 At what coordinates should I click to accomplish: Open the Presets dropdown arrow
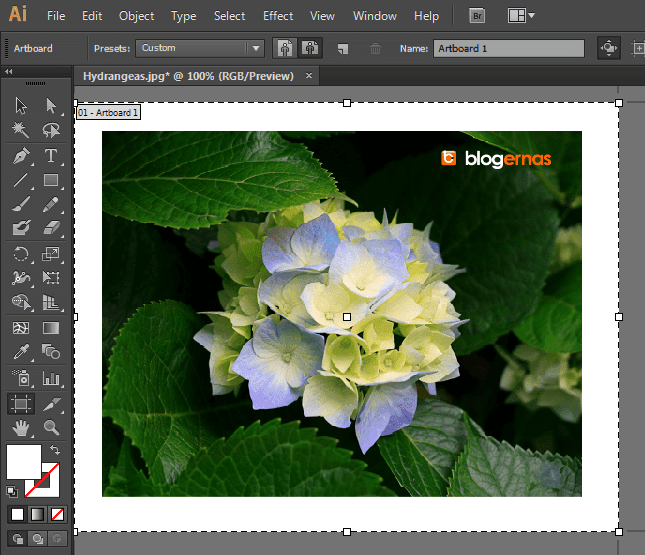(x=256, y=48)
